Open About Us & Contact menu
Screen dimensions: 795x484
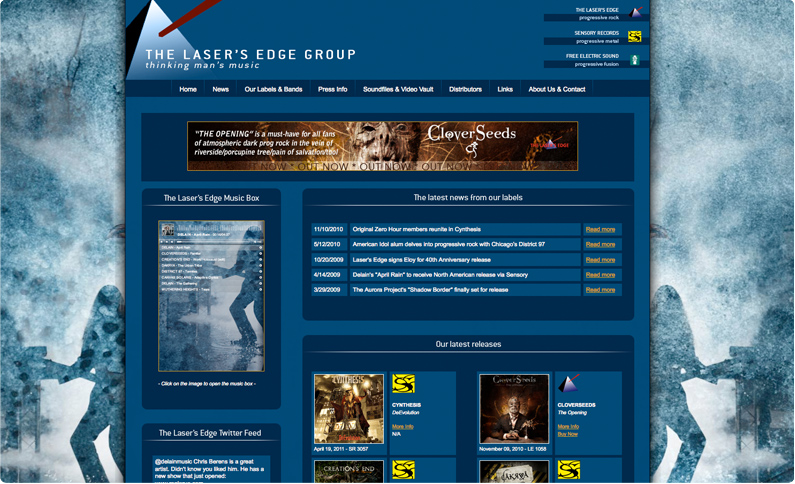557,89
